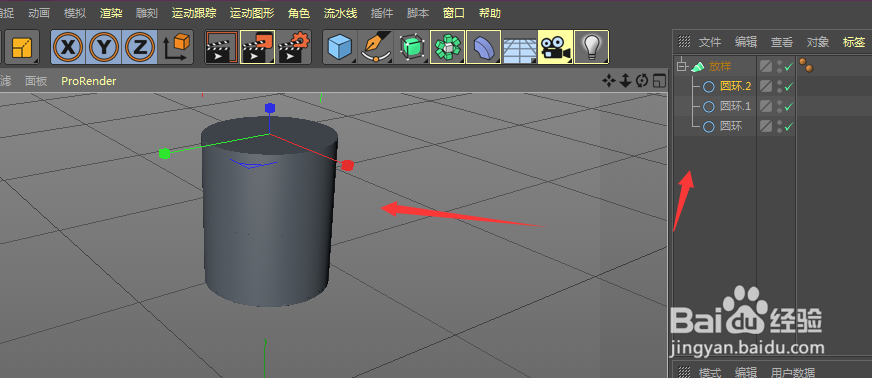Render to Picture Viewer icon
872x378 pixels.
(x=257, y=47)
